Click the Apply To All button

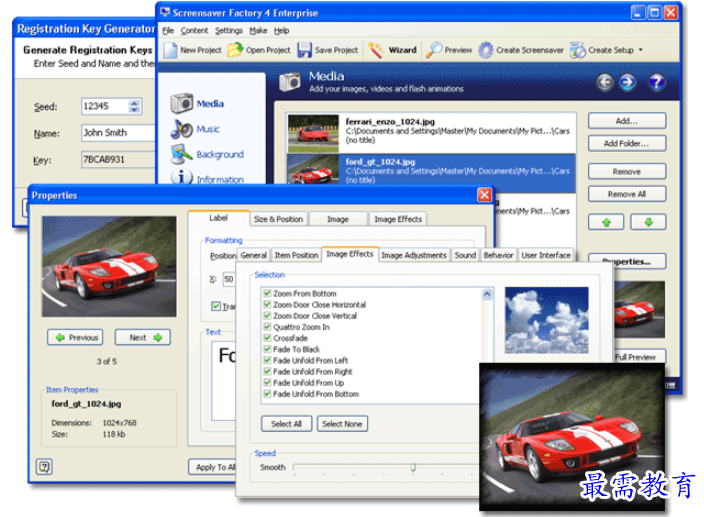(212, 467)
